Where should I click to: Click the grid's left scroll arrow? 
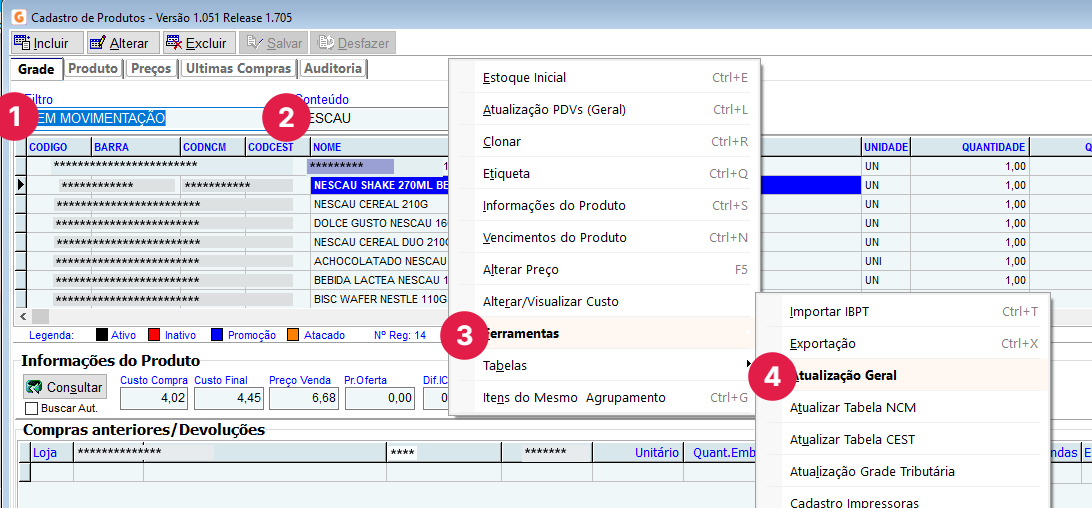point(22,316)
